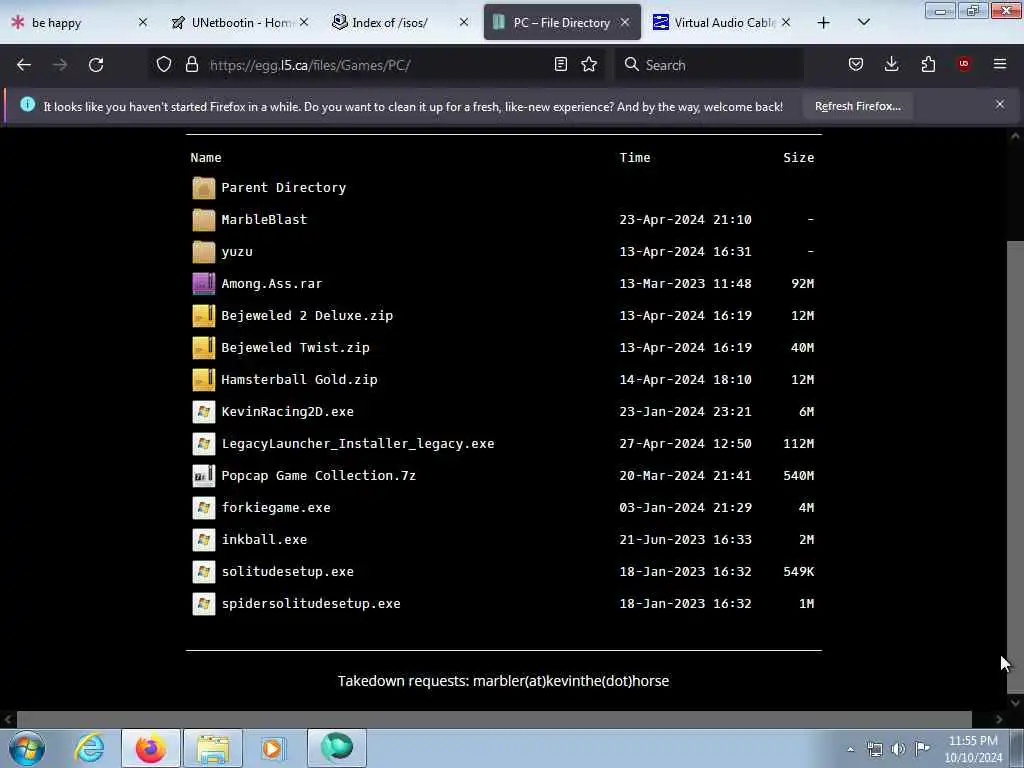Viewport: 1024px width, 768px height.
Task: Go back to the previous page
Action: (24, 65)
